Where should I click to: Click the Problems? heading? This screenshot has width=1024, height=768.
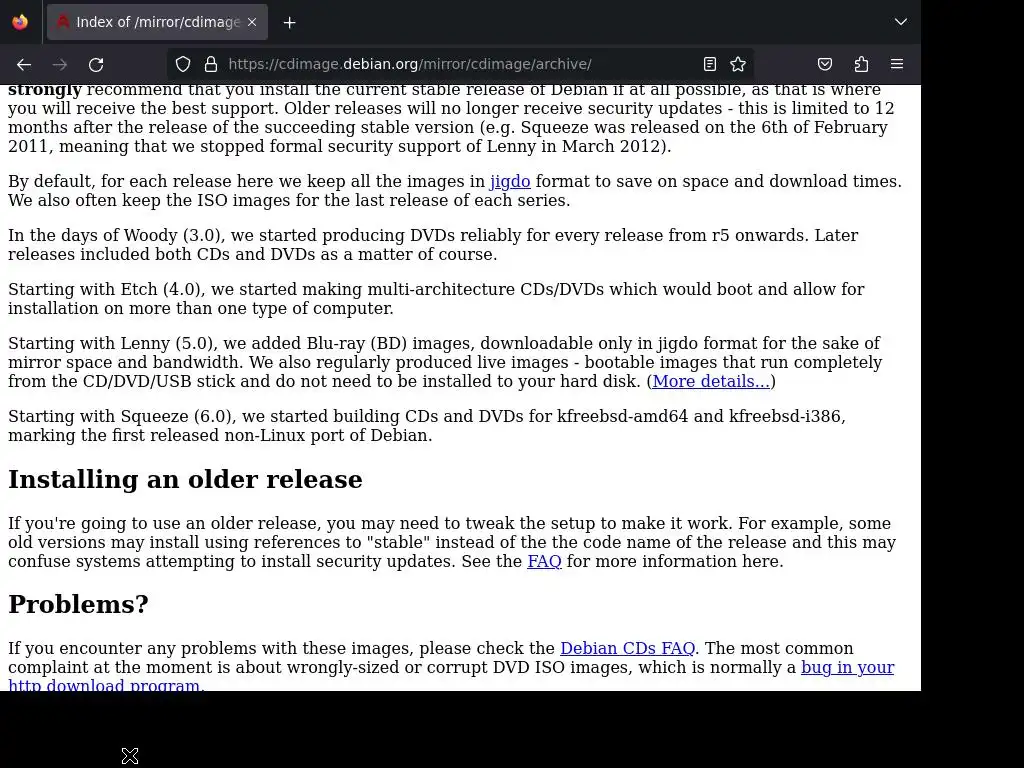[x=78, y=605]
